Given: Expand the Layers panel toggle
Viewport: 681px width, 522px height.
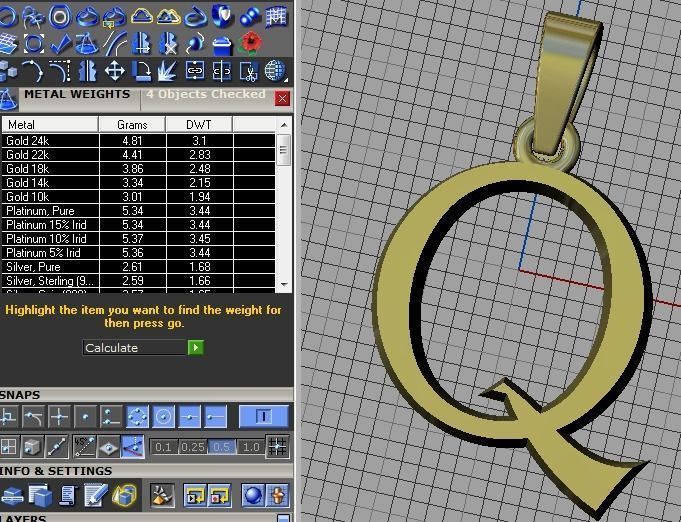Looking at the screenshot, I should pyautogui.click(x=283, y=518).
